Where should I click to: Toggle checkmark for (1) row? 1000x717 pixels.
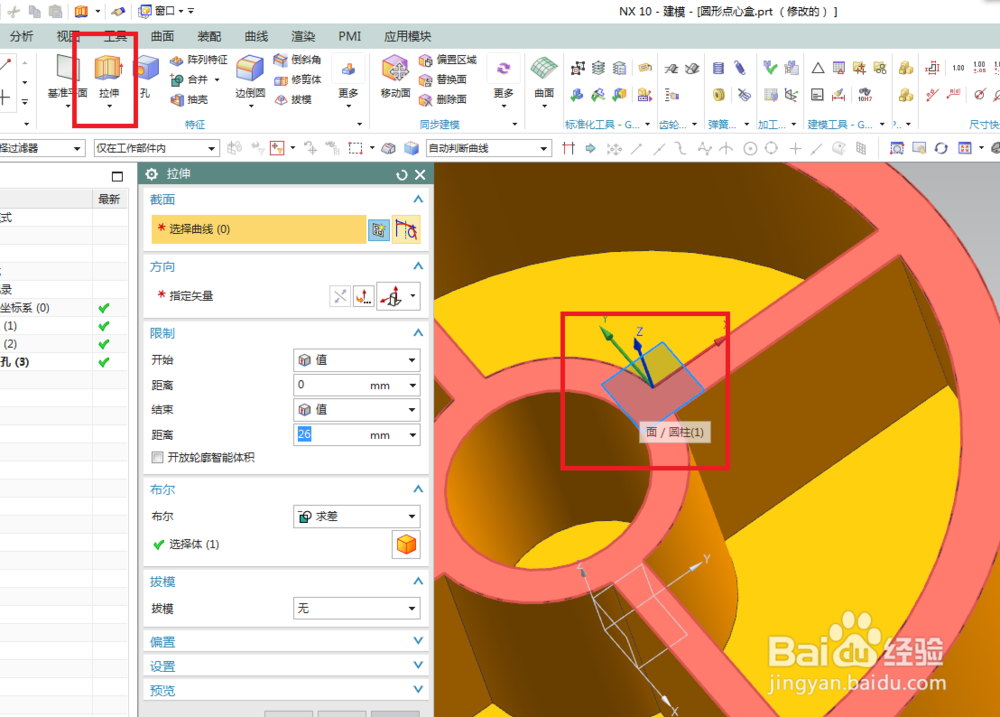[104, 326]
